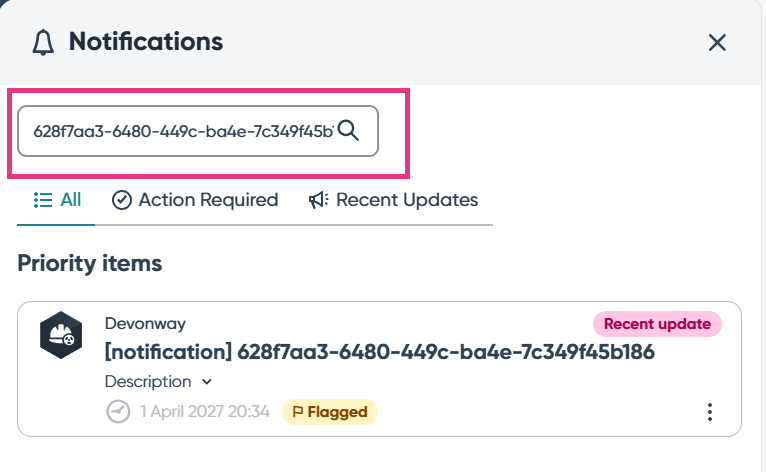Show the Recent Updates tab
This screenshot has width=766, height=472.
393,200
